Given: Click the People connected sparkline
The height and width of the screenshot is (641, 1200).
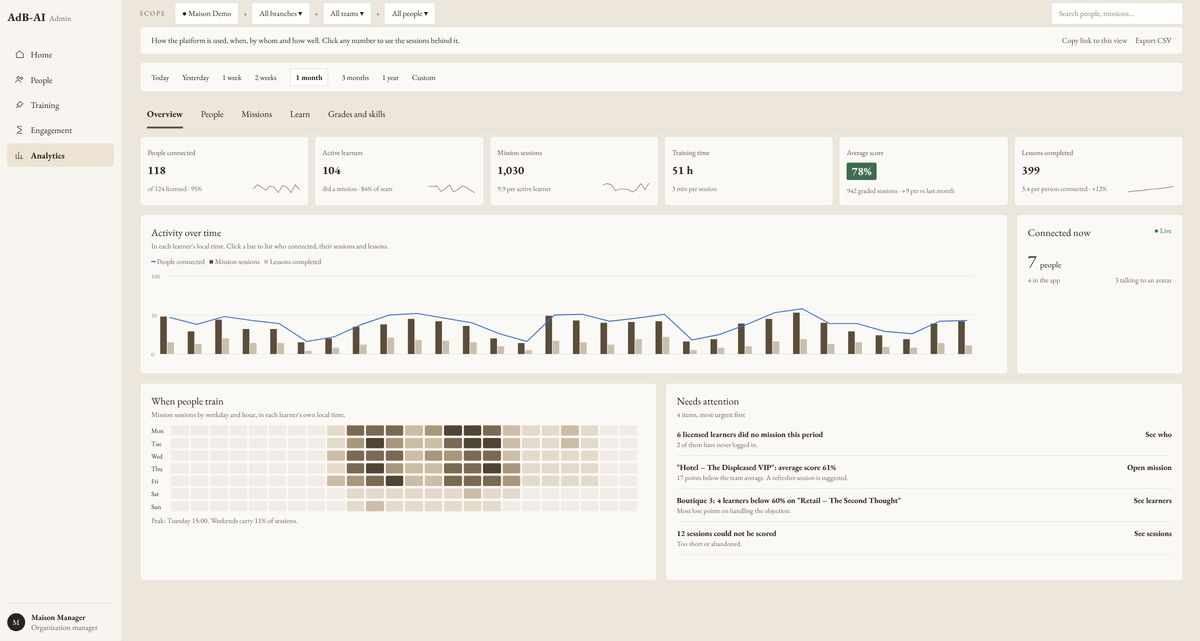Looking at the screenshot, I should click(277, 187).
